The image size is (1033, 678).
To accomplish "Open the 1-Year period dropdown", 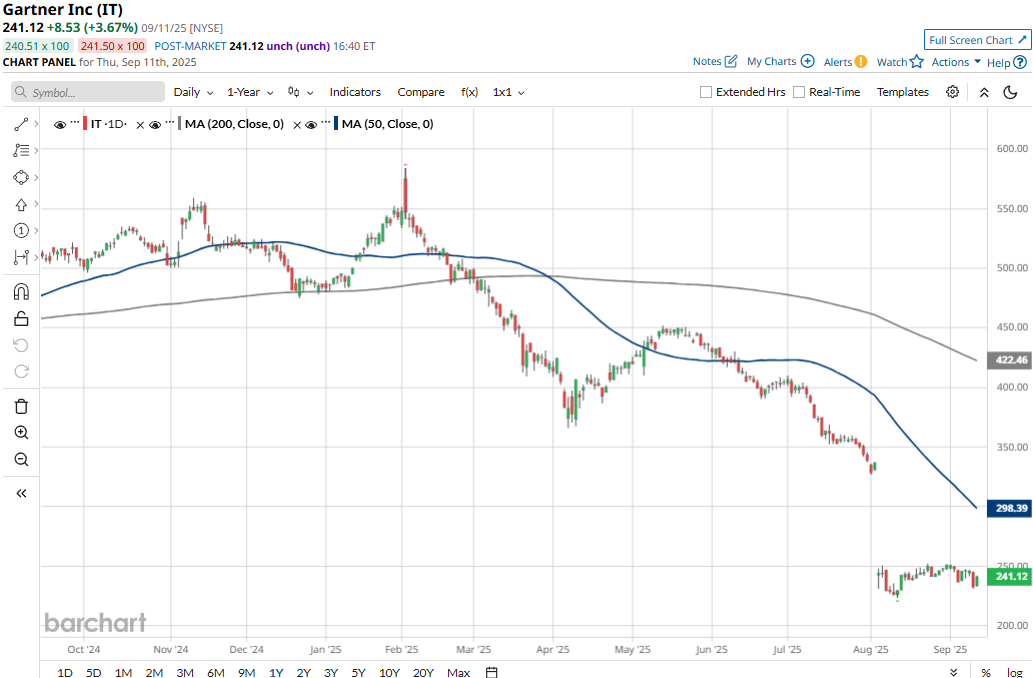I will (250, 92).
